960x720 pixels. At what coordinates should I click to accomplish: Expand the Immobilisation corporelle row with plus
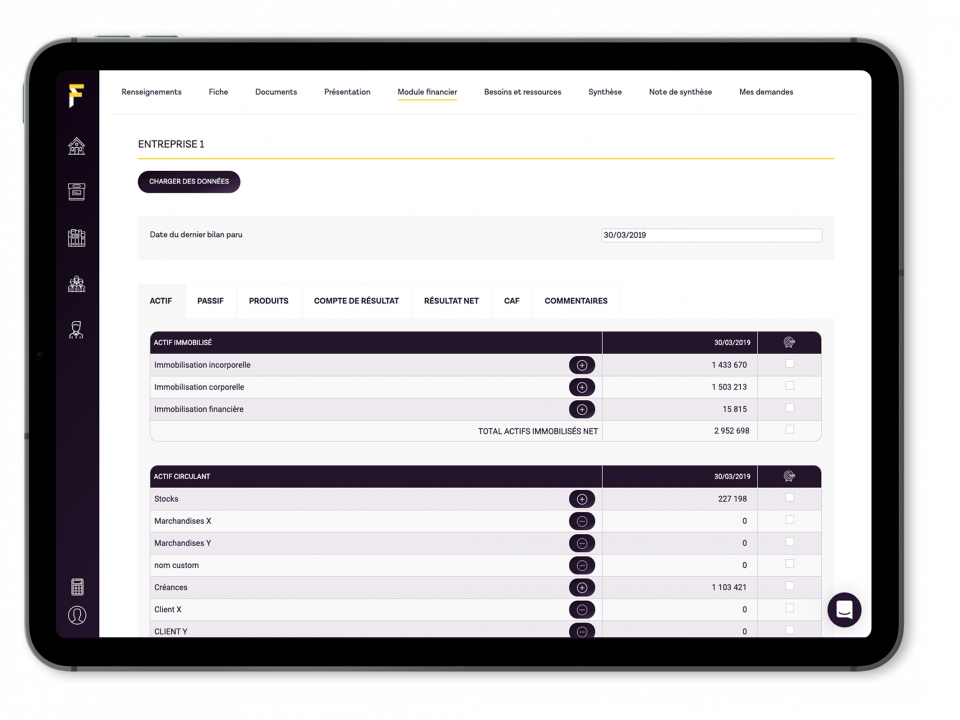[582, 387]
